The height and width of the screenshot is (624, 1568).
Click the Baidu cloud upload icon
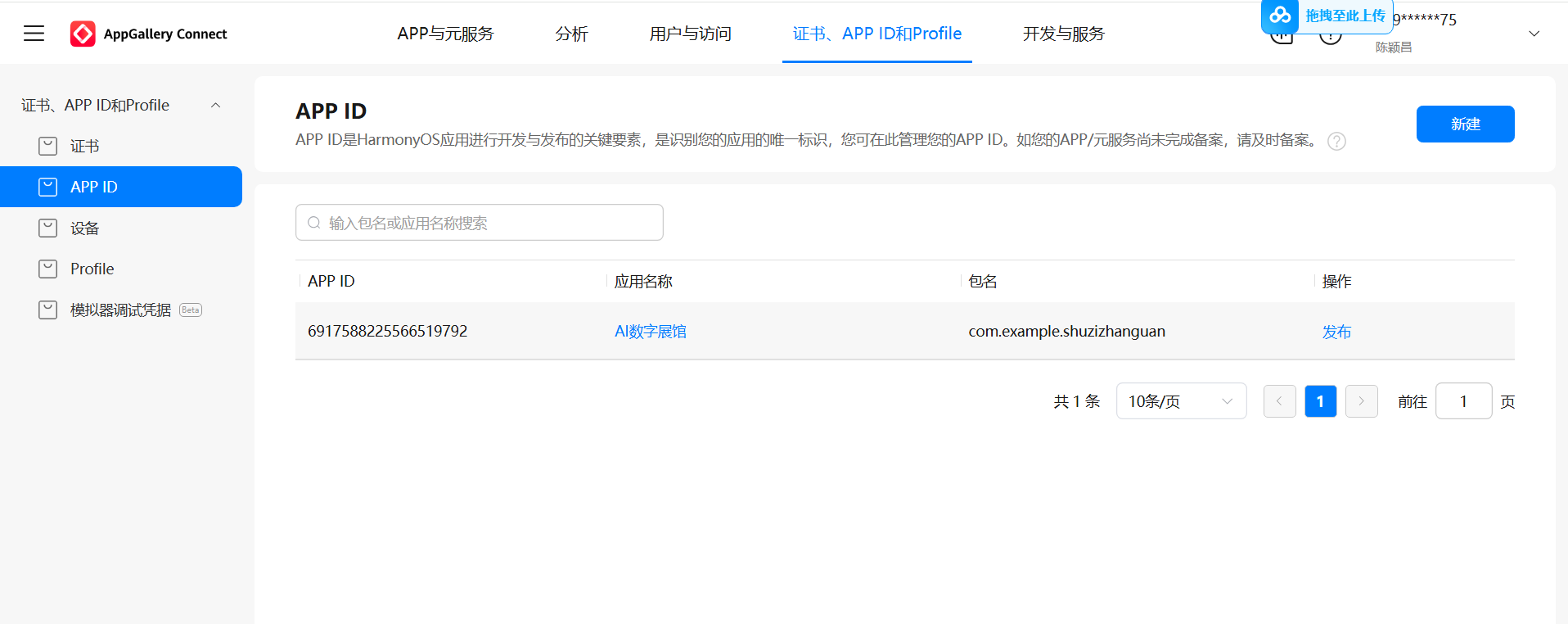[x=1280, y=16]
